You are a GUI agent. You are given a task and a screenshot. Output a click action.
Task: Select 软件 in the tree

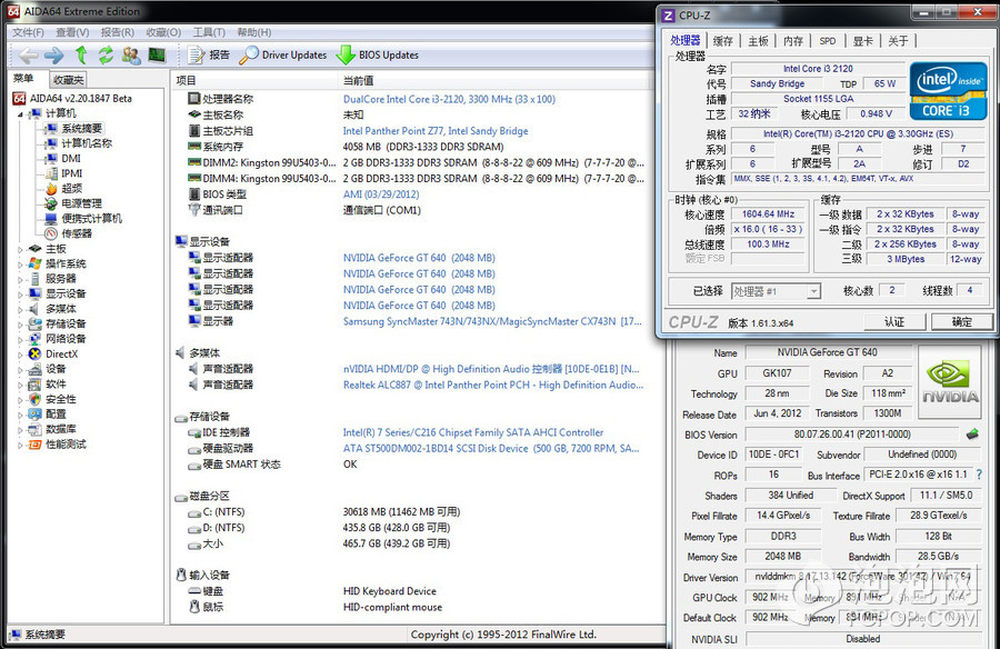55,384
